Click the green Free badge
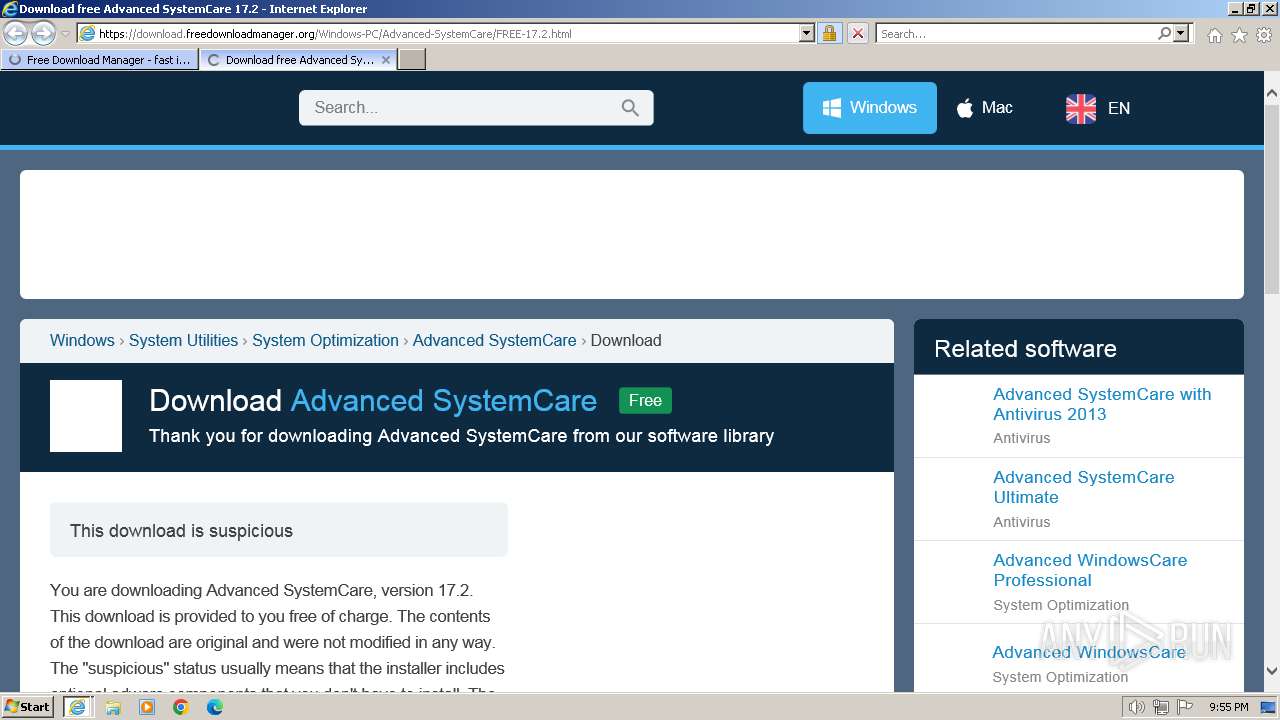 (x=645, y=400)
